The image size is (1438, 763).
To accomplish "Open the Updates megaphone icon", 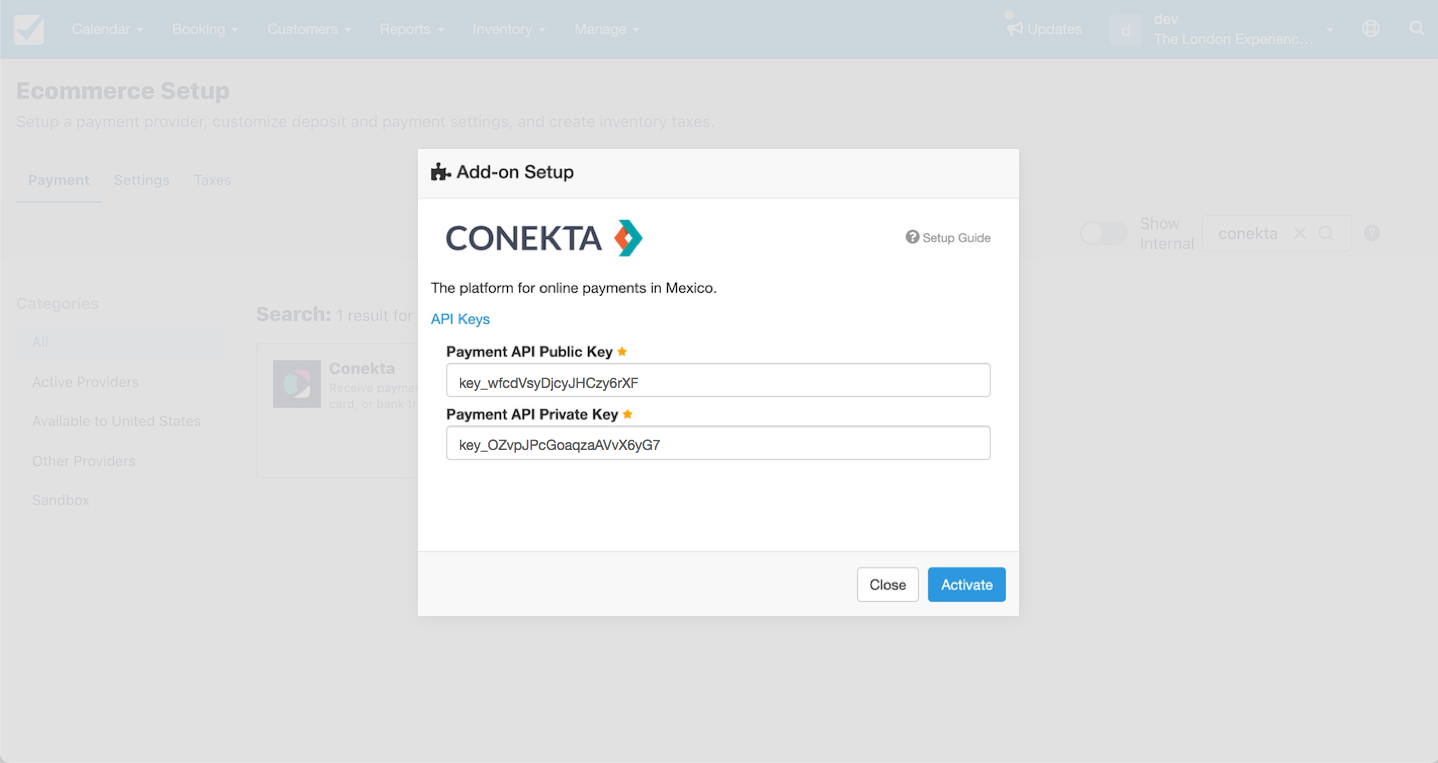I will pos(1014,26).
